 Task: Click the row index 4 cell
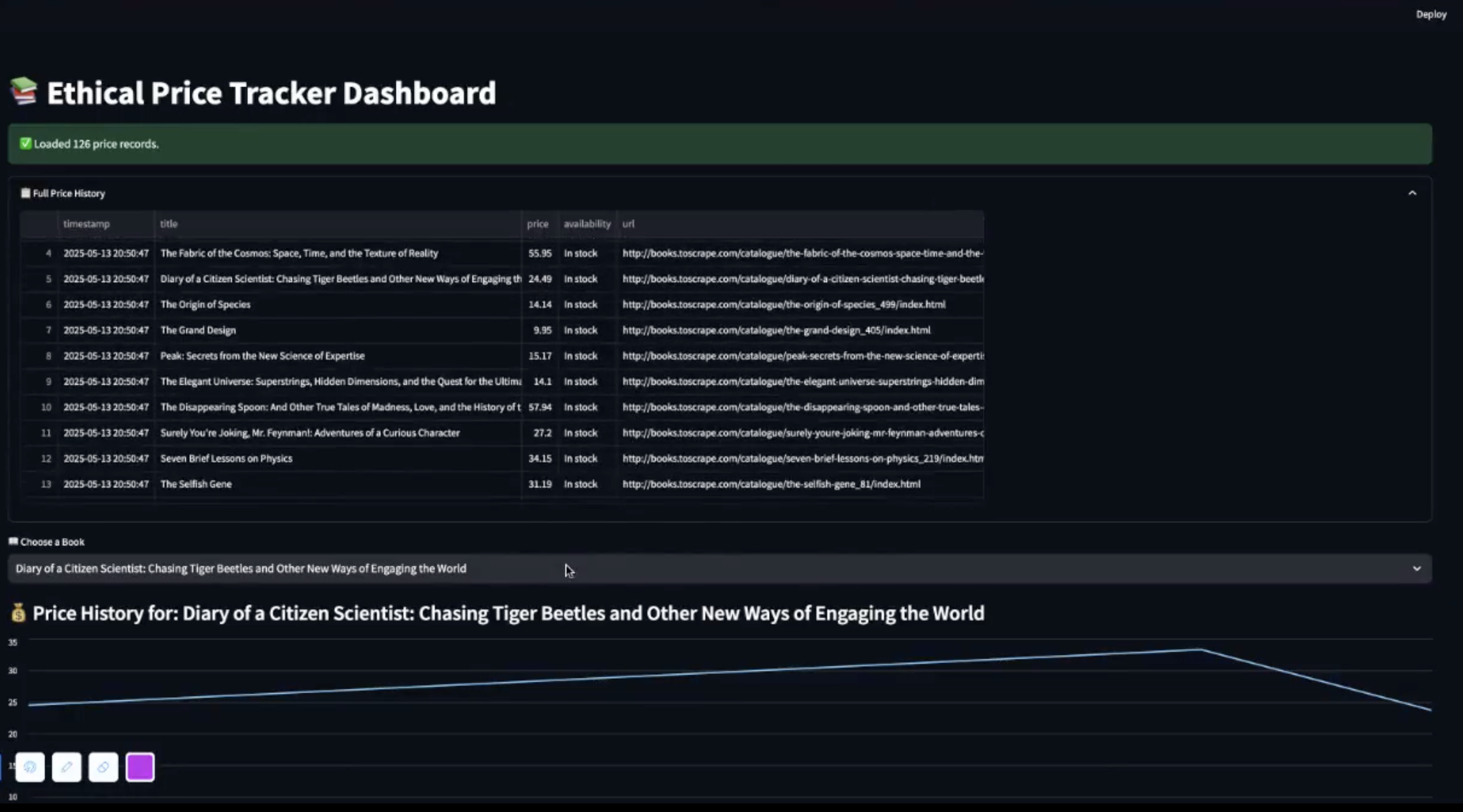click(38, 253)
